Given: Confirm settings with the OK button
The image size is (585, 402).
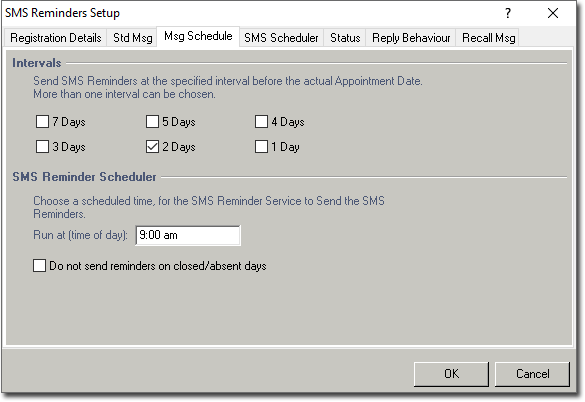Looking at the screenshot, I should (x=451, y=374).
